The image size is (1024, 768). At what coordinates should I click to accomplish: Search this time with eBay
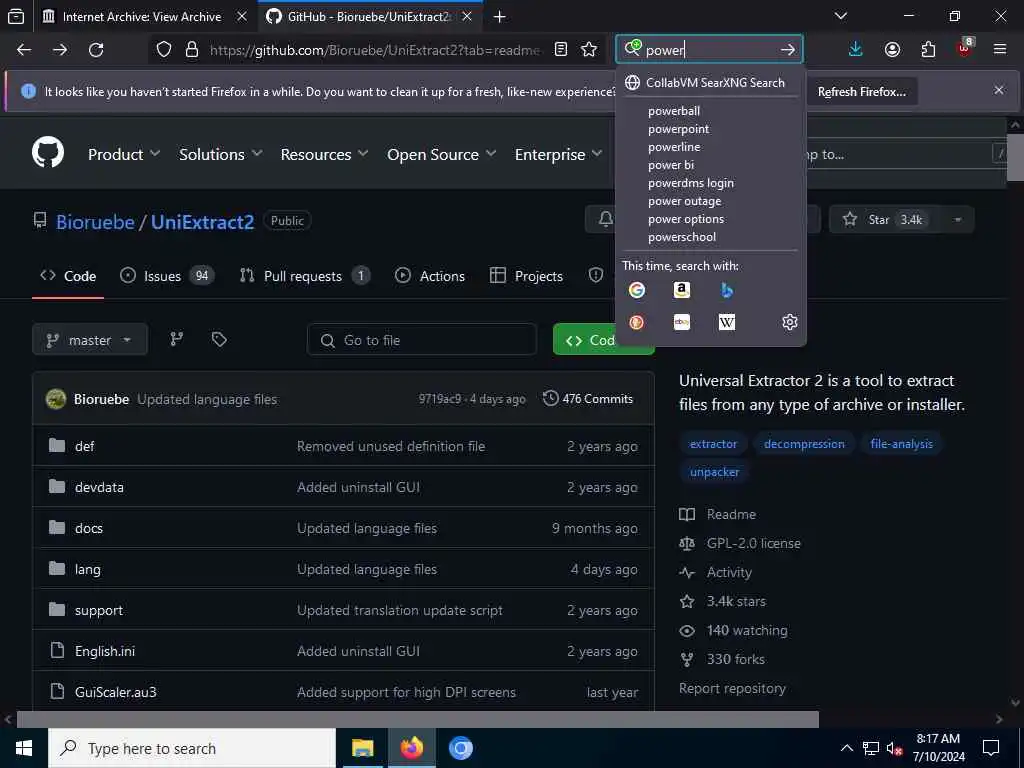pos(682,322)
